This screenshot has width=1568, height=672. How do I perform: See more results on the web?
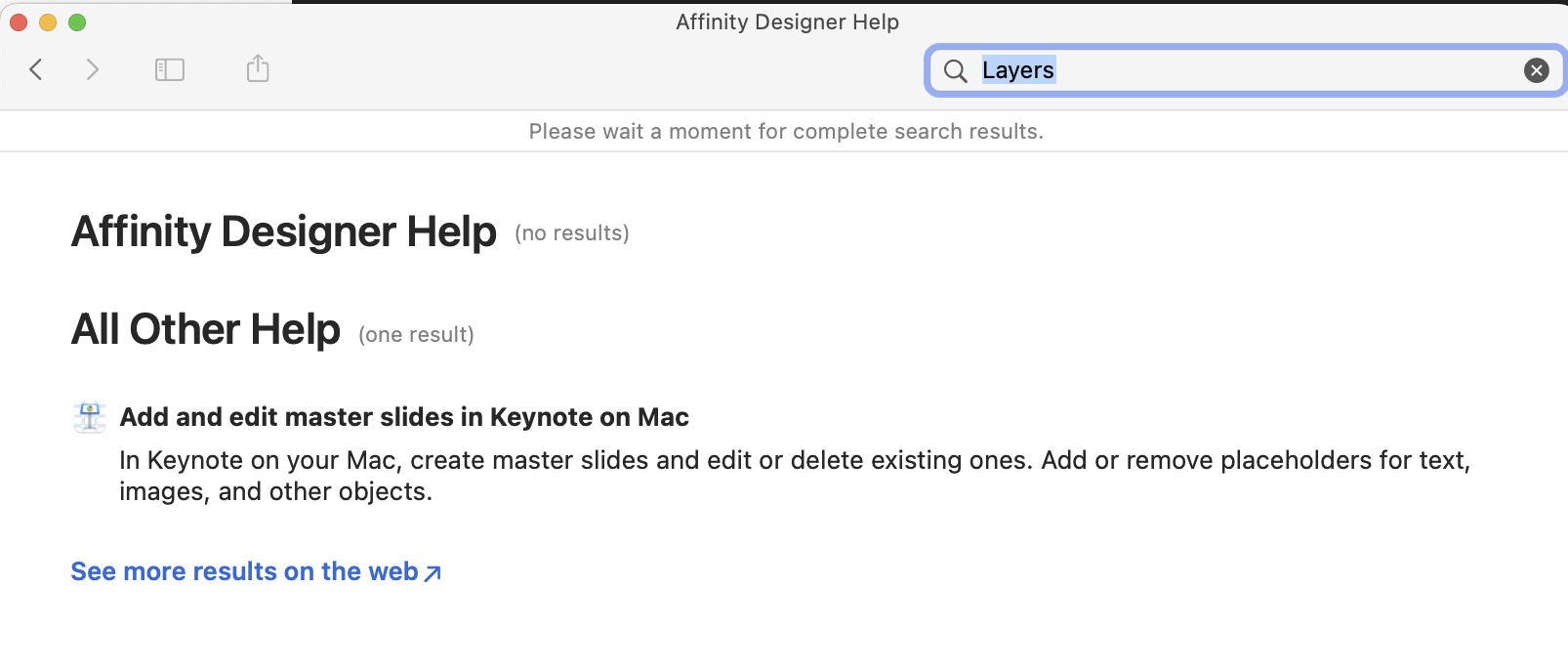tap(256, 571)
